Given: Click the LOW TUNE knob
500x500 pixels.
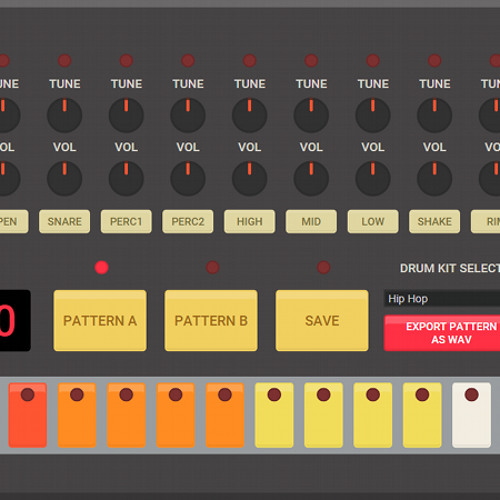Looking at the screenshot, I should click(373, 115).
